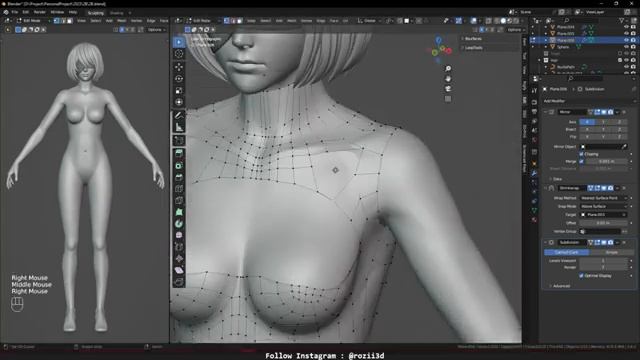Select the Add Cube tool
Viewport: 640px width, 360px height.
pos(179,141)
